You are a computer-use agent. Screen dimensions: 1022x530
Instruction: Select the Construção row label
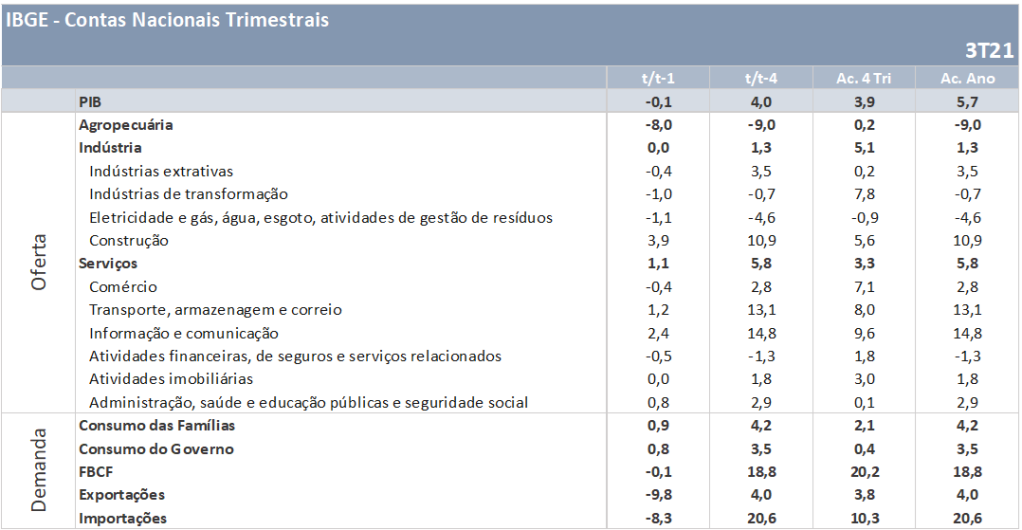coord(129,241)
